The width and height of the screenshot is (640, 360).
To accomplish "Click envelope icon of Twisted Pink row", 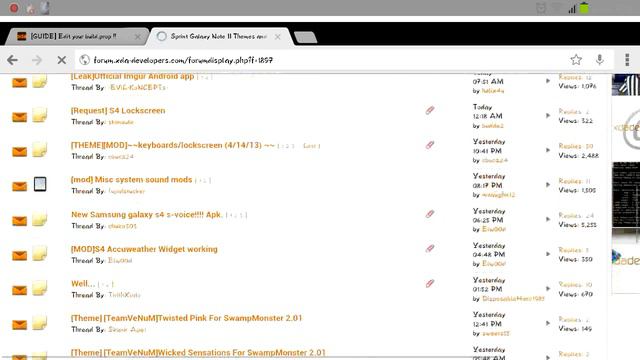I will (19, 325).
